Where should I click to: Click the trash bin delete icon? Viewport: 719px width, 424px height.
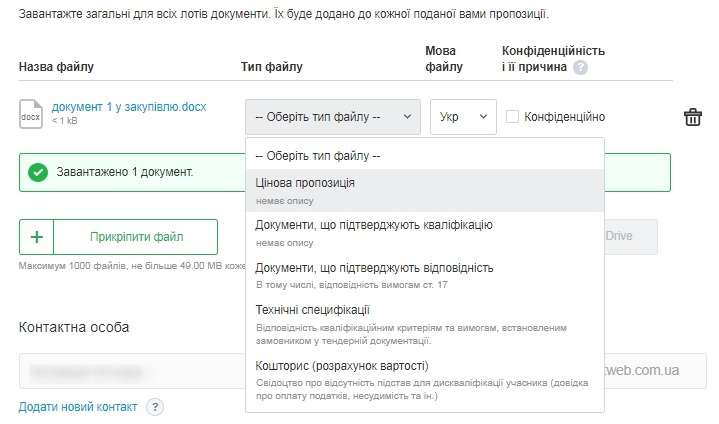[692, 117]
